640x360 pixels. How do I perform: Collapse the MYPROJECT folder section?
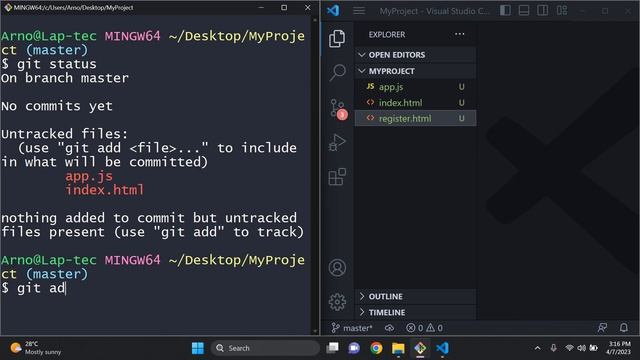point(415,71)
